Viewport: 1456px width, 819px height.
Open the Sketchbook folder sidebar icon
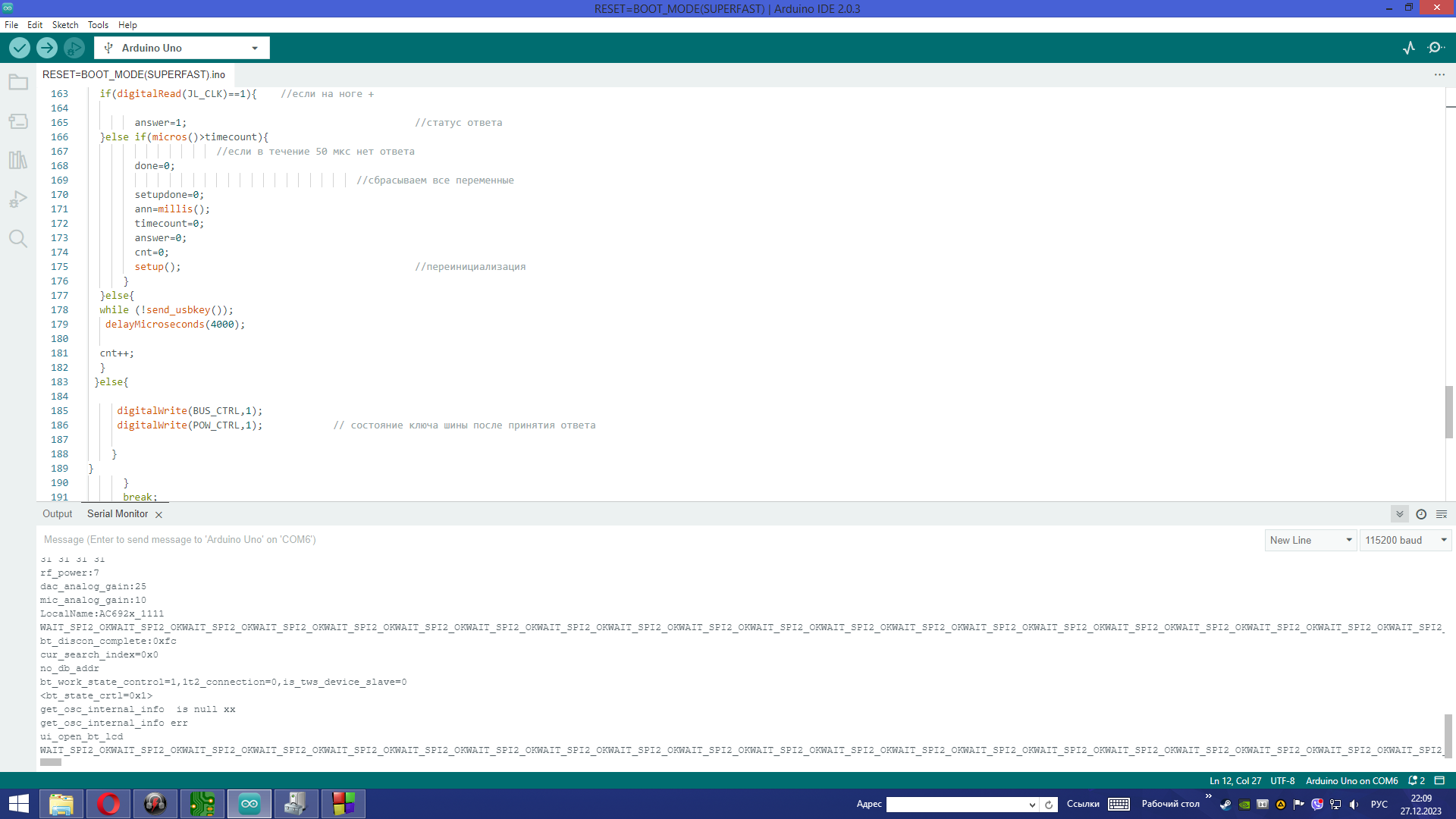point(18,82)
